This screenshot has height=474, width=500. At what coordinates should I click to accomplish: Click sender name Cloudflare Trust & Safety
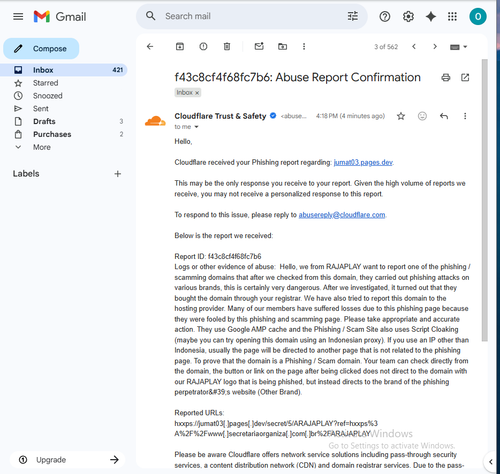click(220, 116)
